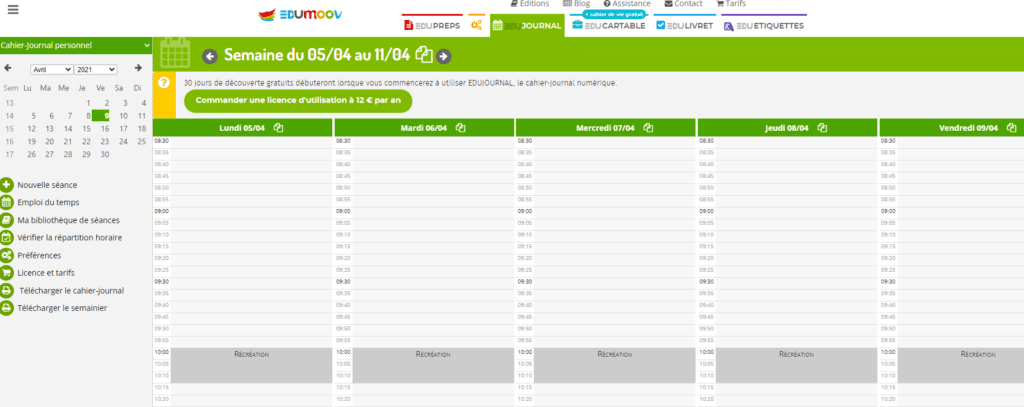Click the yellow help question mark icon
The height and width of the screenshot is (407, 1024).
click(164, 81)
